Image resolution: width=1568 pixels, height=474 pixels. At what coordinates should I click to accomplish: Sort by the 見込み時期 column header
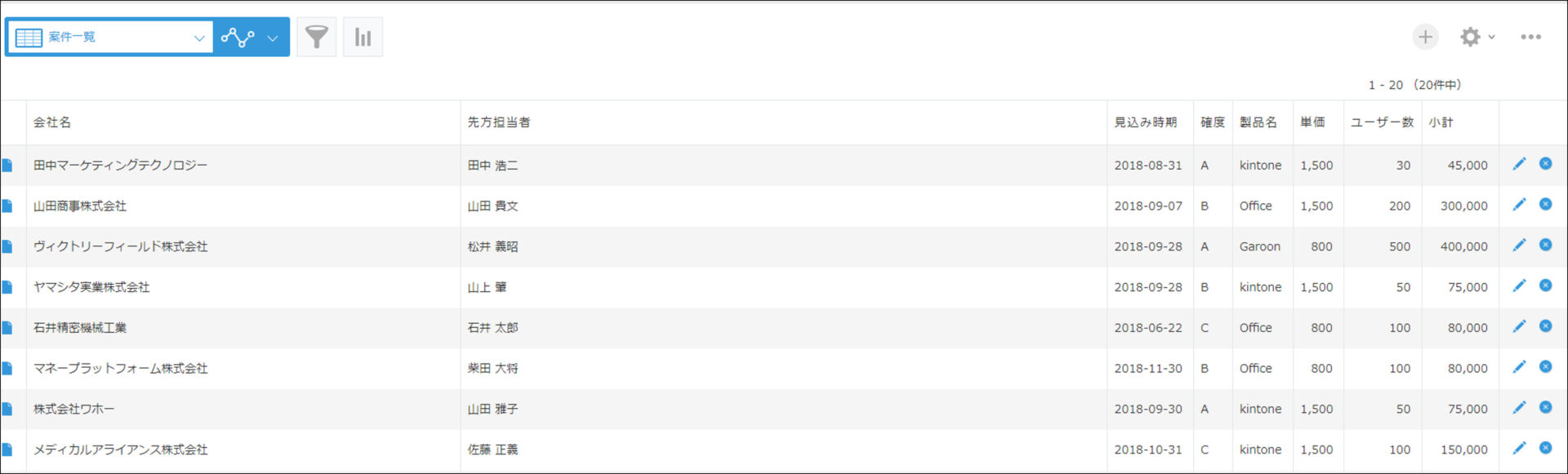tap(1145, 122)
